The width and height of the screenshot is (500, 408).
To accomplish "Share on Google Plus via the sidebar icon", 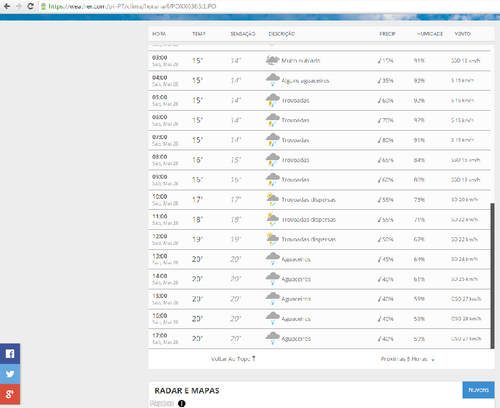I will click(x=10, y=394).
